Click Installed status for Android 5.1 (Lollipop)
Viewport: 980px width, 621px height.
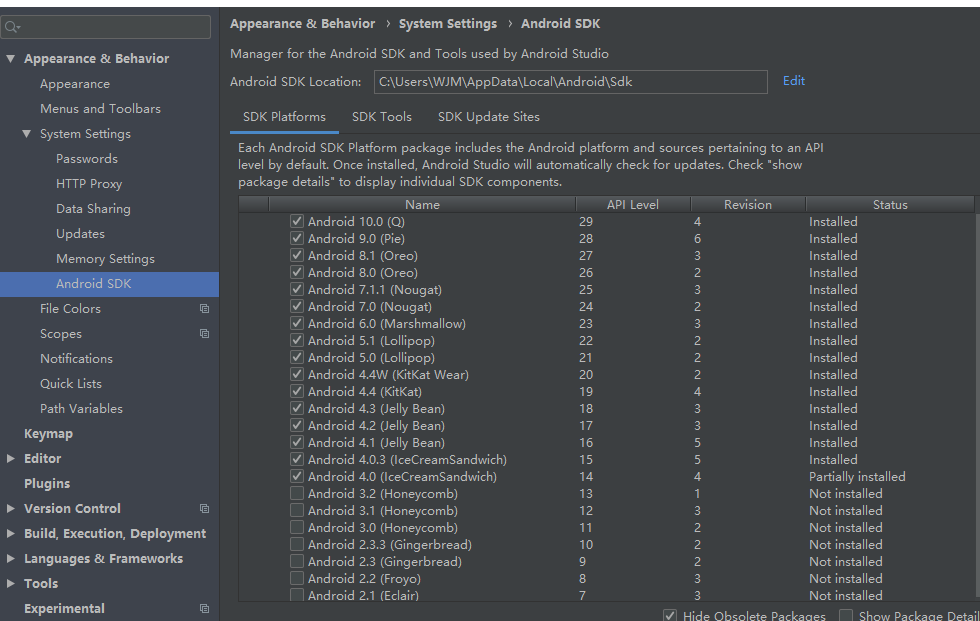(833, 340)
